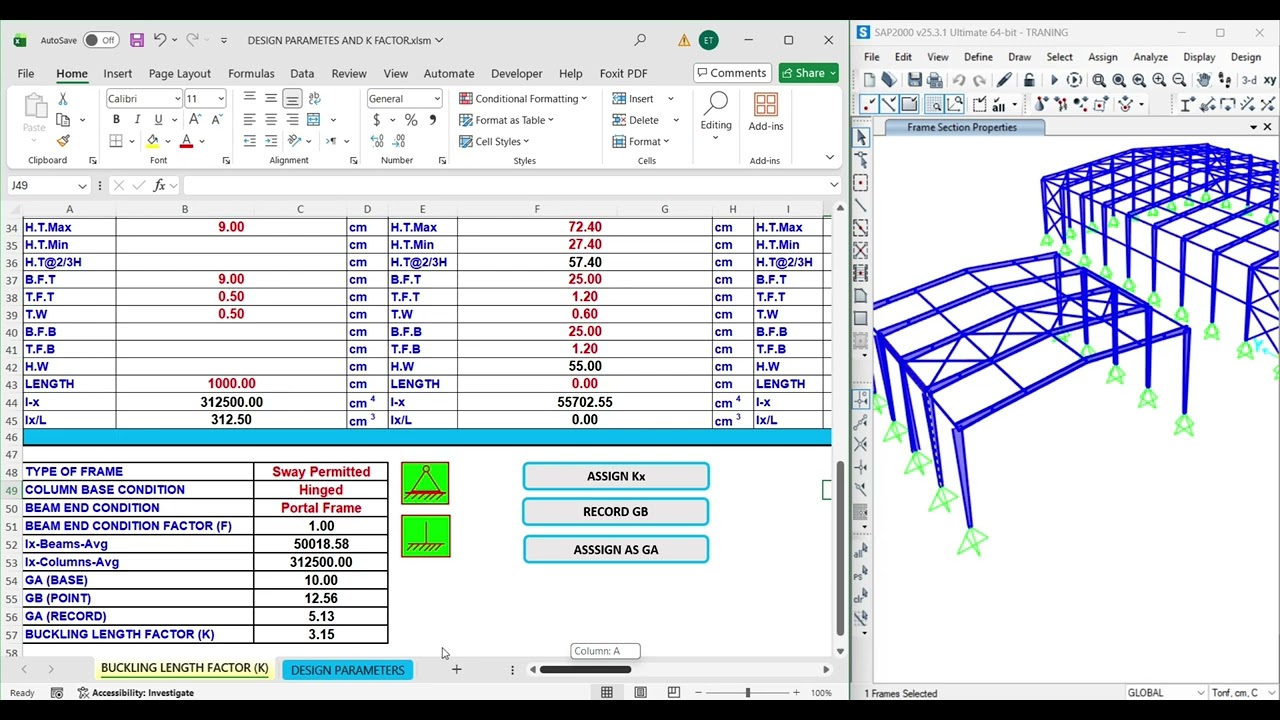
Task: Click the RECORD GB button
Action: click(616, 512)
